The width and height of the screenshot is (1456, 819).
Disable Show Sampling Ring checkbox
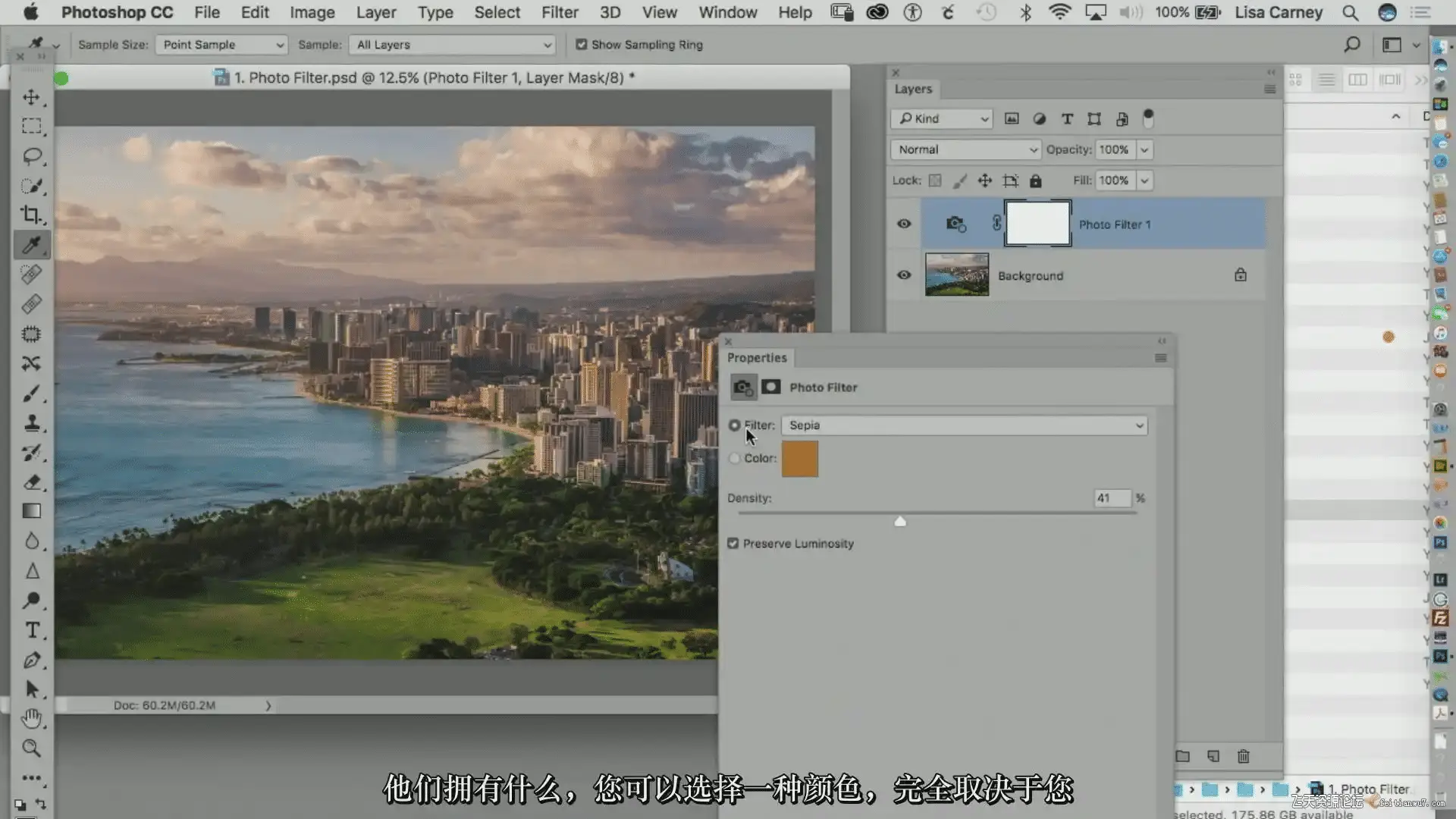(582, 45)
